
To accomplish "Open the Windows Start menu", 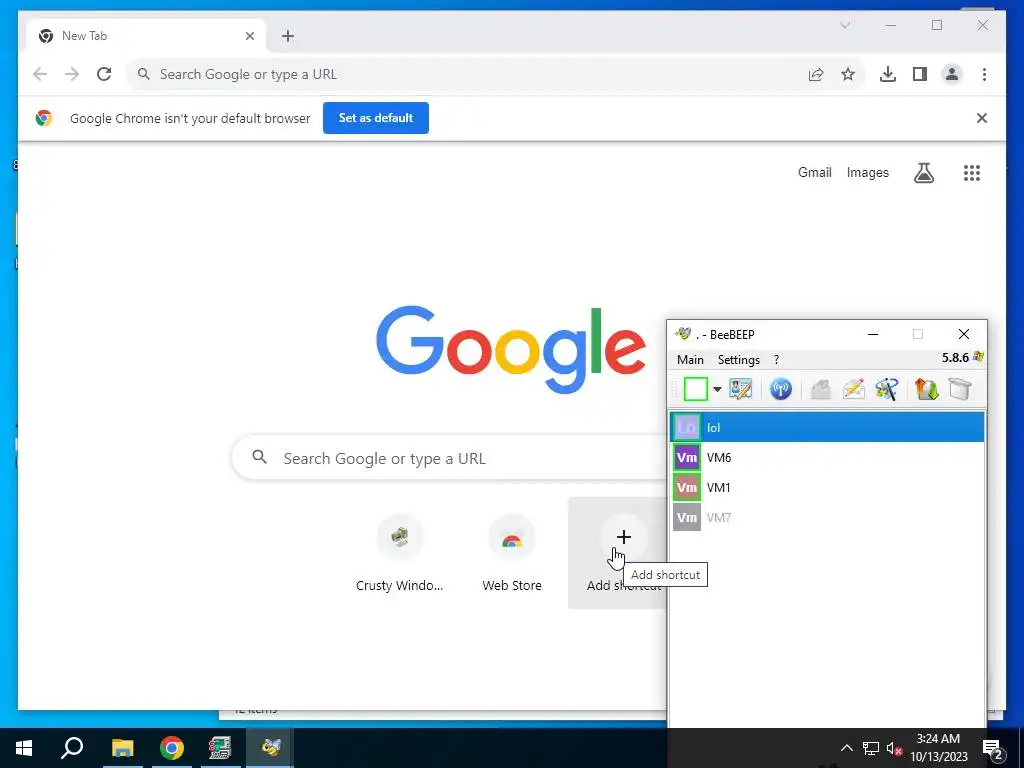I will coord(24,748).
